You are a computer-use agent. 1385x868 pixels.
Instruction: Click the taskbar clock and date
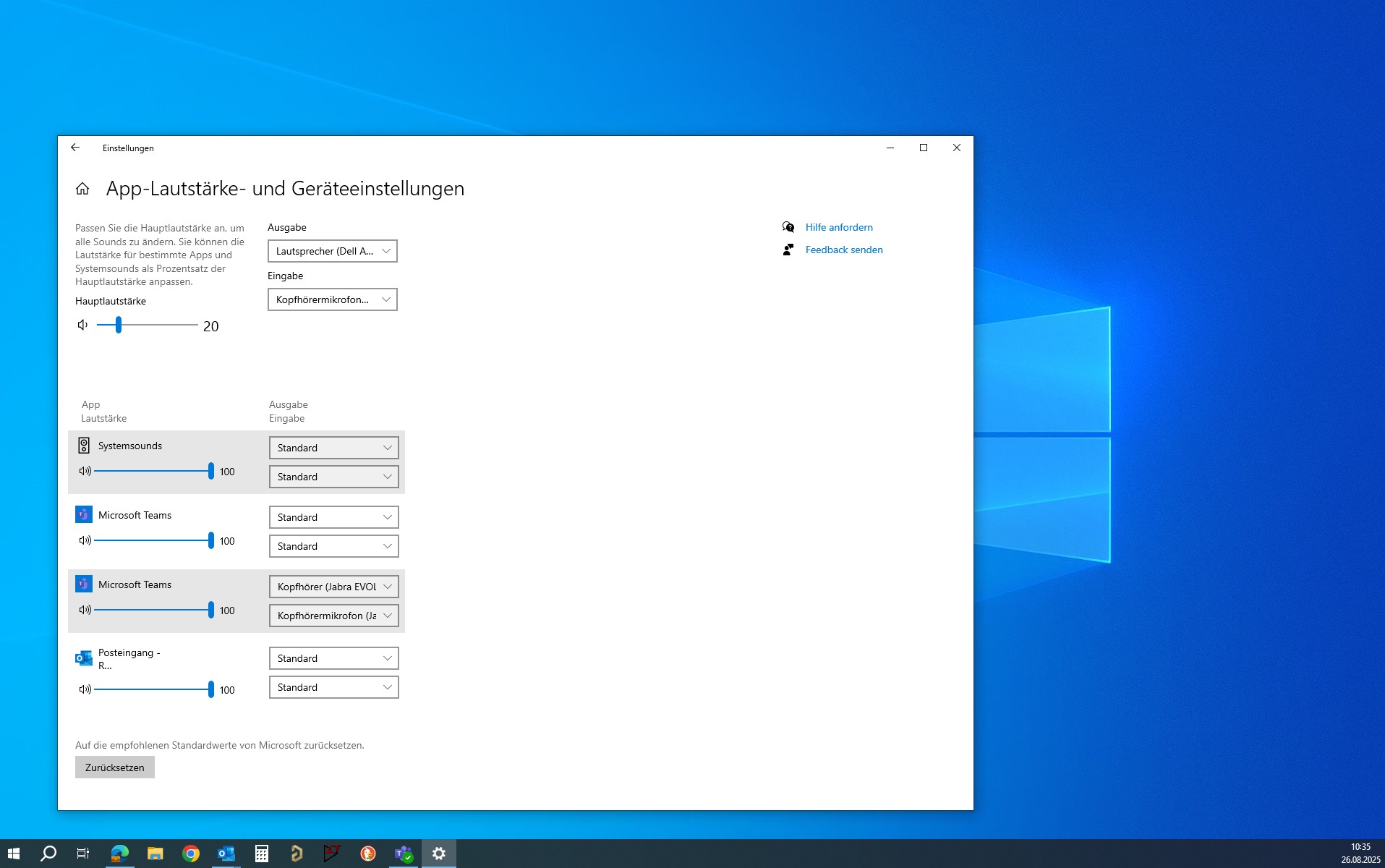click(x=1360, y=854)
